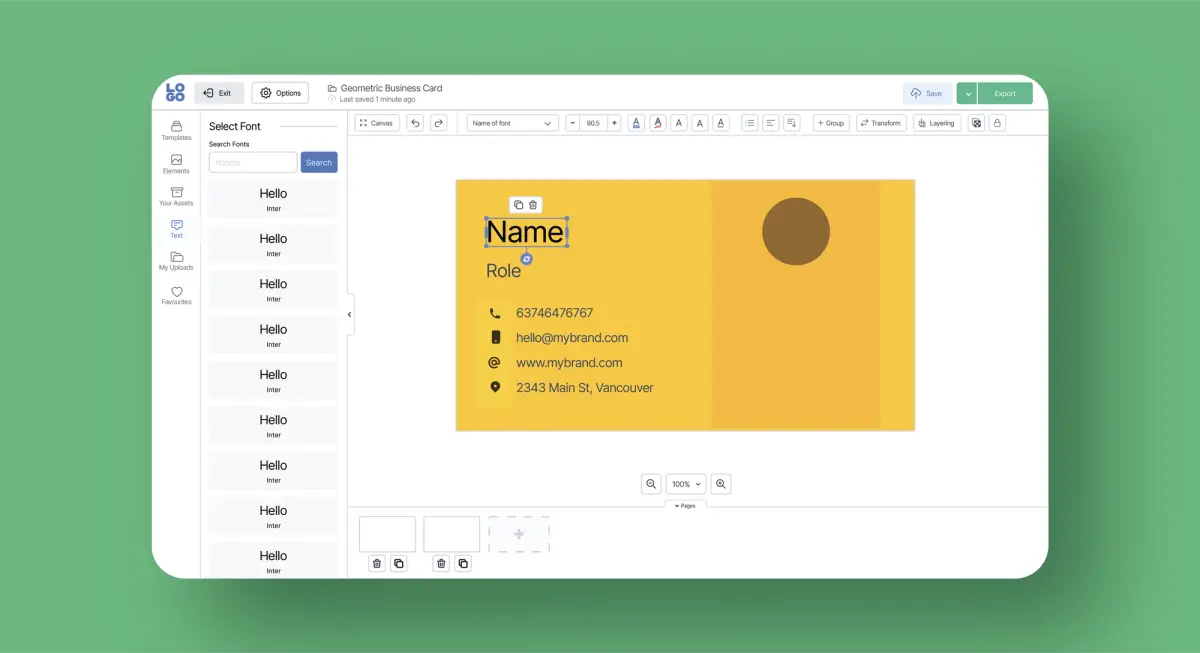This screenshot has width=1200, height=653.
Task: Open the Favourites panel
Action: [176, 293]
